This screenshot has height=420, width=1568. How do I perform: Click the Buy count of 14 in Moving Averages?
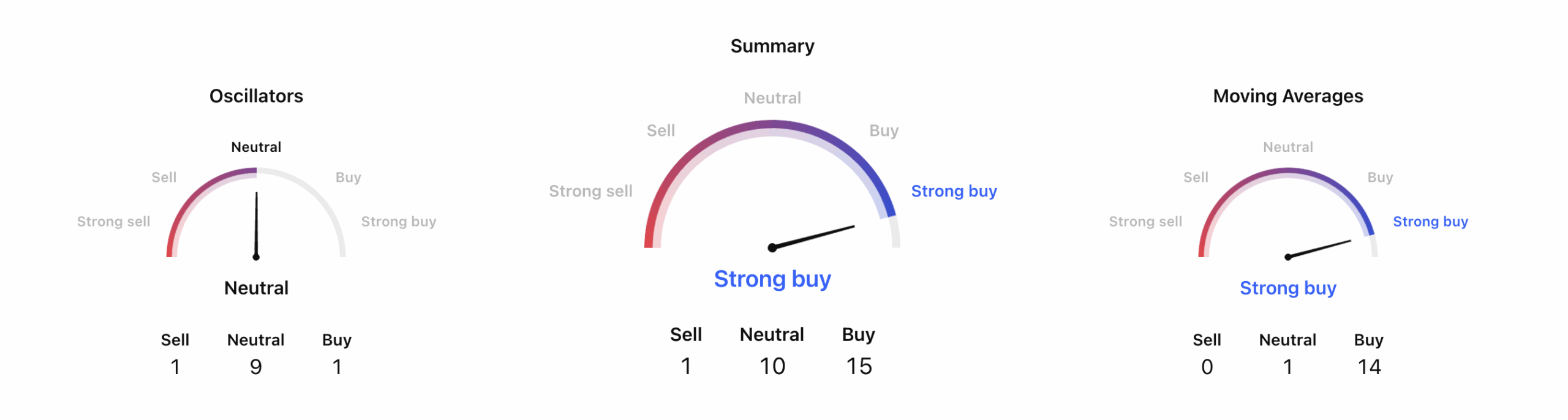[1369, 367]
